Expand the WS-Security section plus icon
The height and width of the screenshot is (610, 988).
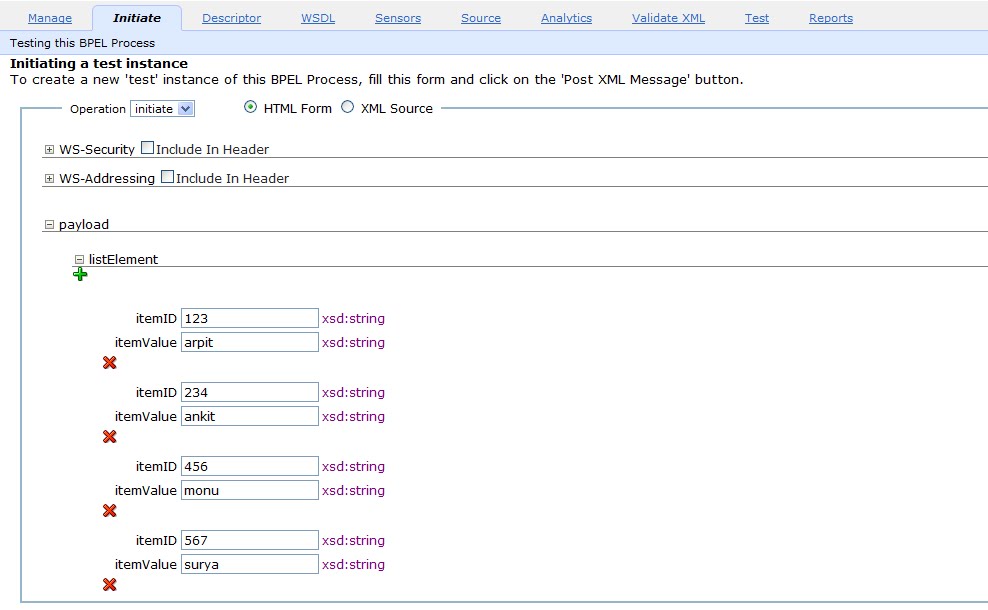[x=49, y=149]
